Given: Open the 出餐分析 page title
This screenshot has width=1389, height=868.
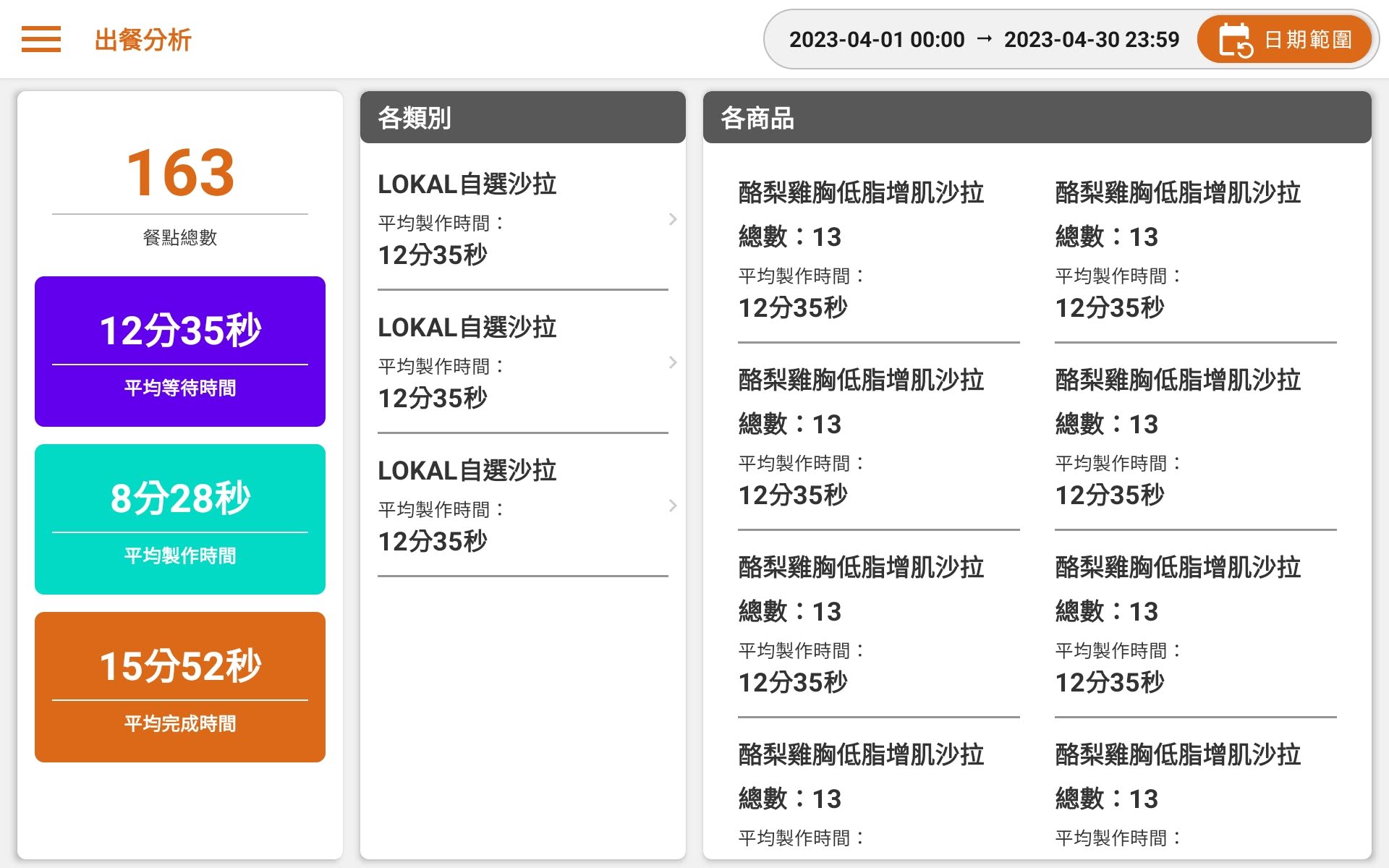Looking at the screenshot, I should click(x=143, y=40).
